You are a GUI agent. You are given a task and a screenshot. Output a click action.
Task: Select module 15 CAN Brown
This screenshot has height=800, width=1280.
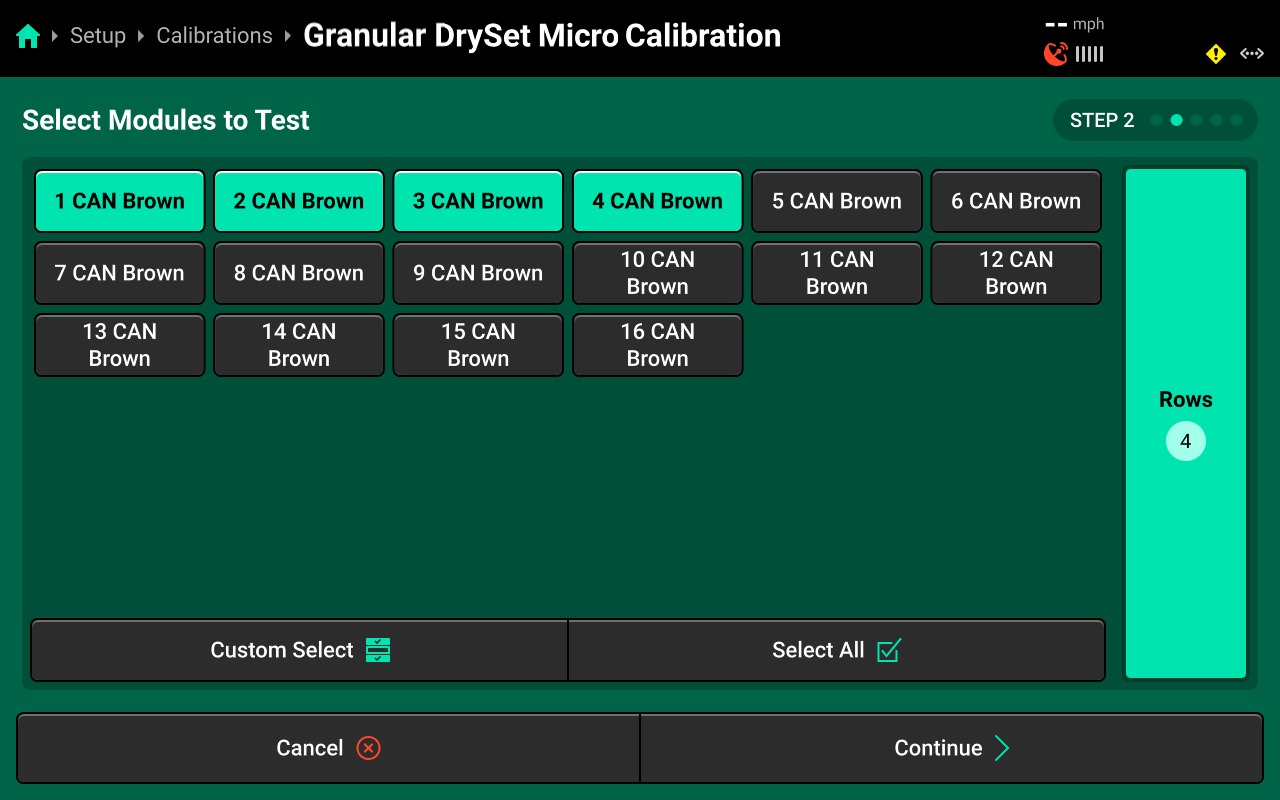point(478,345)
